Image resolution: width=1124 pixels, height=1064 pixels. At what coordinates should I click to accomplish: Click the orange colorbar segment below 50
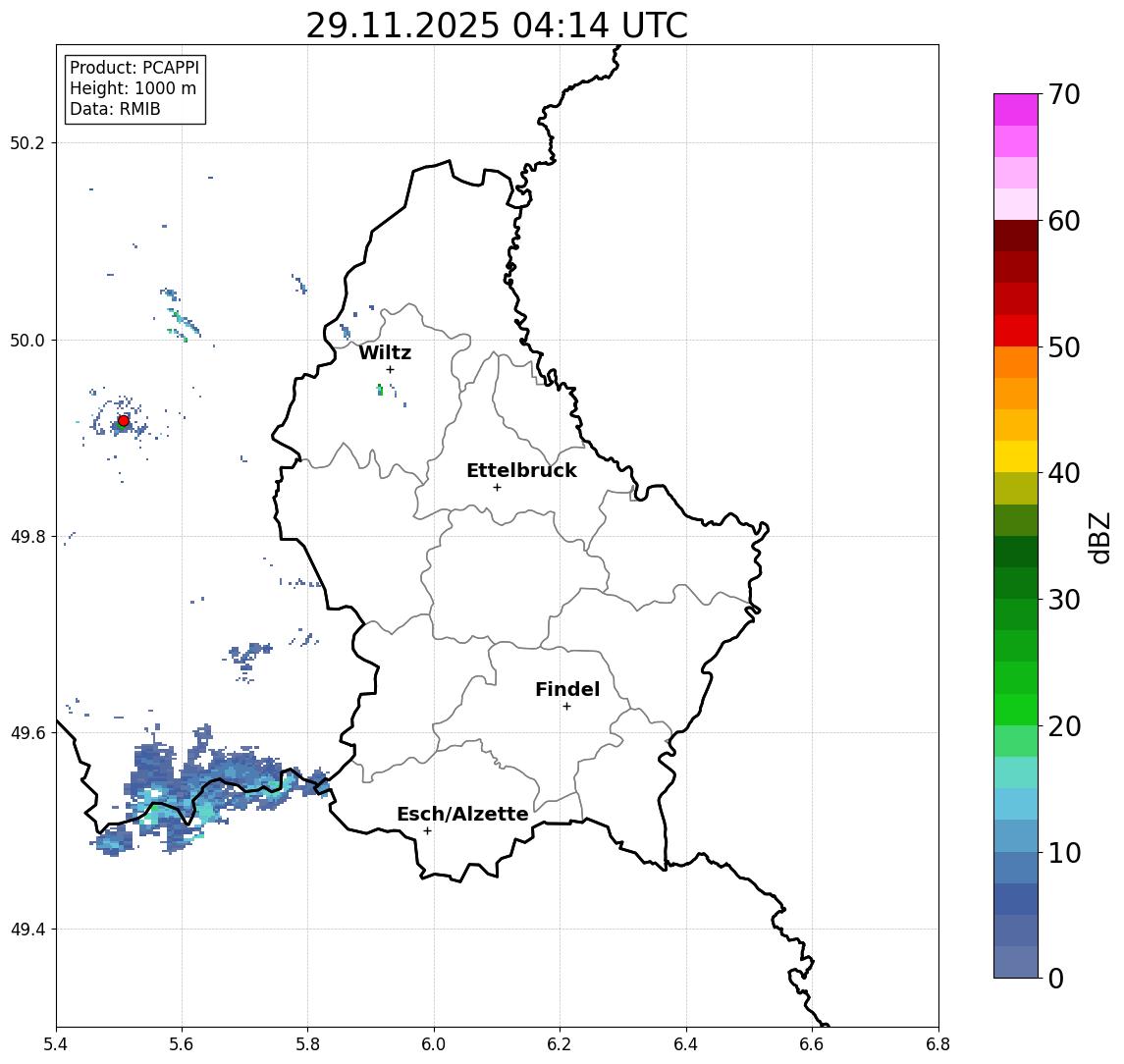click(x=1016, y=362)
